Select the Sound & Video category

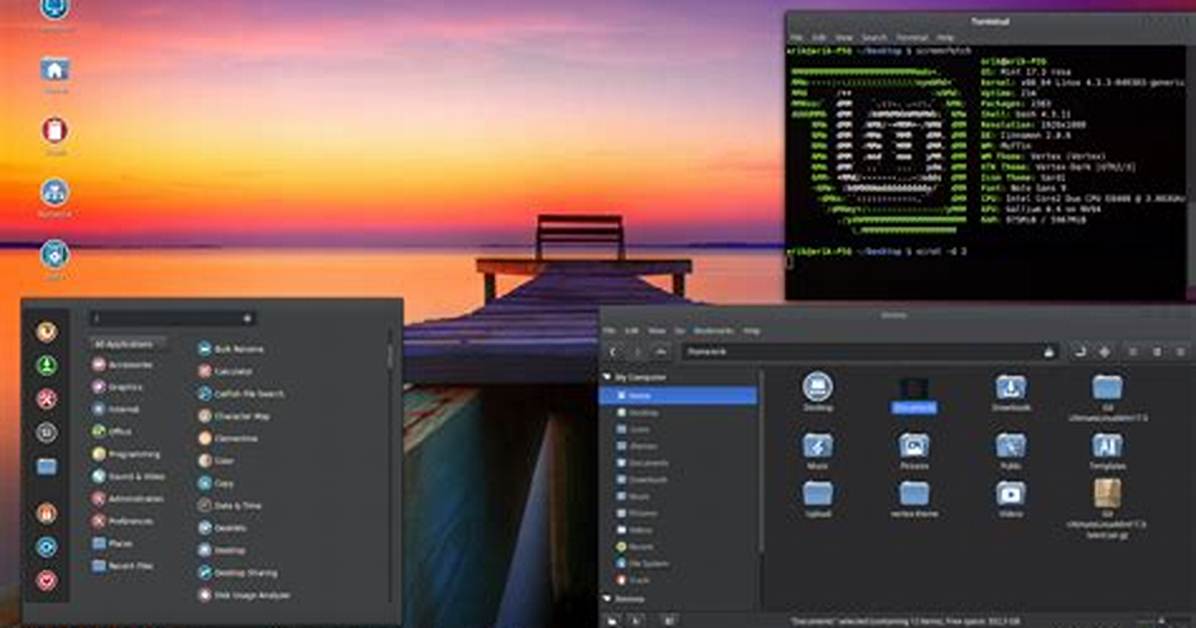129,476
